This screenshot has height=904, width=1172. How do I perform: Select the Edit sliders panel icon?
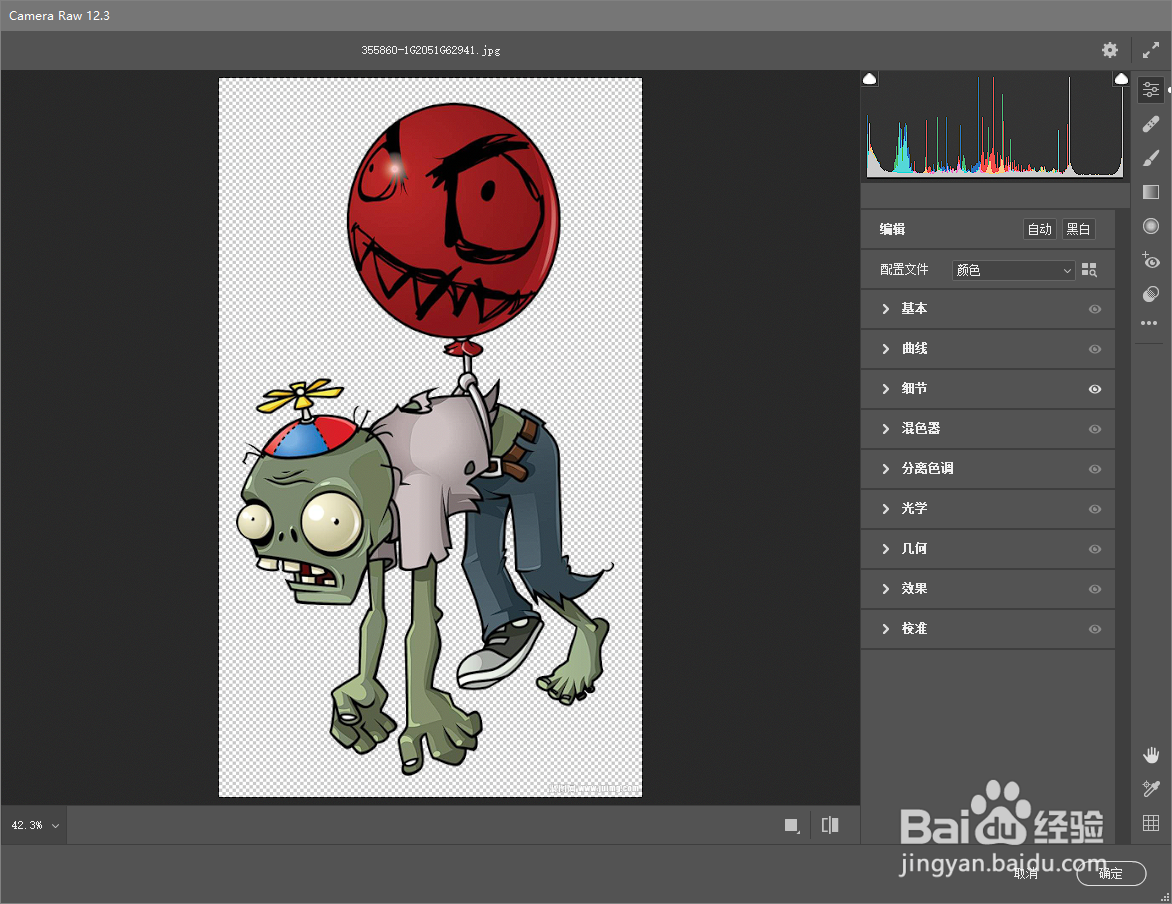point(1151,90)
